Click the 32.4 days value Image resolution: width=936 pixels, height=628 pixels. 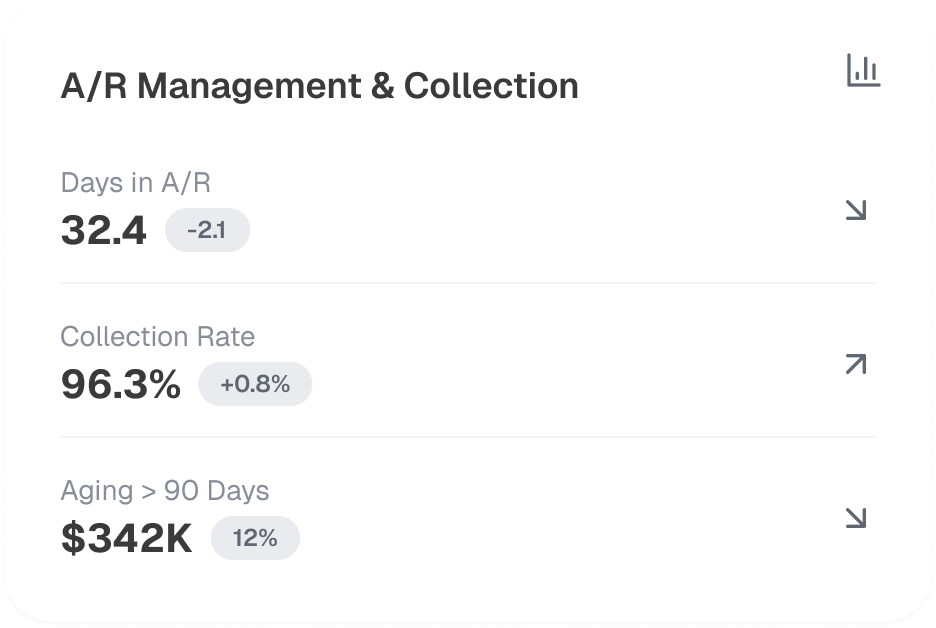coord(103,231)
